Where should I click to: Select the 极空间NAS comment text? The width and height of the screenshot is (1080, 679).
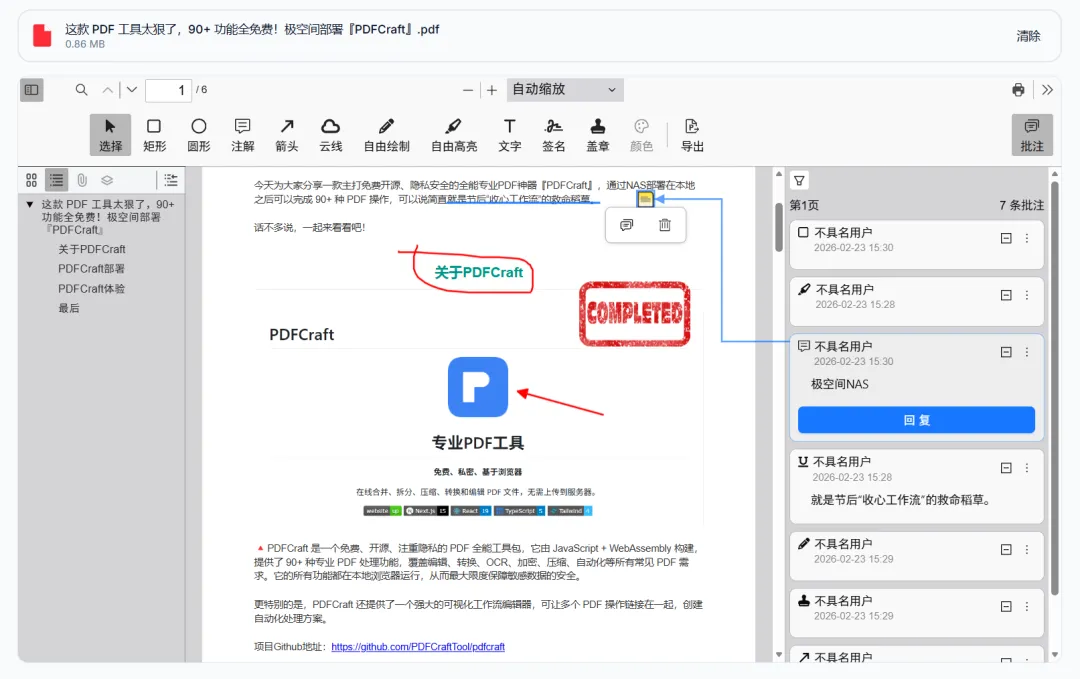point(840,384)
